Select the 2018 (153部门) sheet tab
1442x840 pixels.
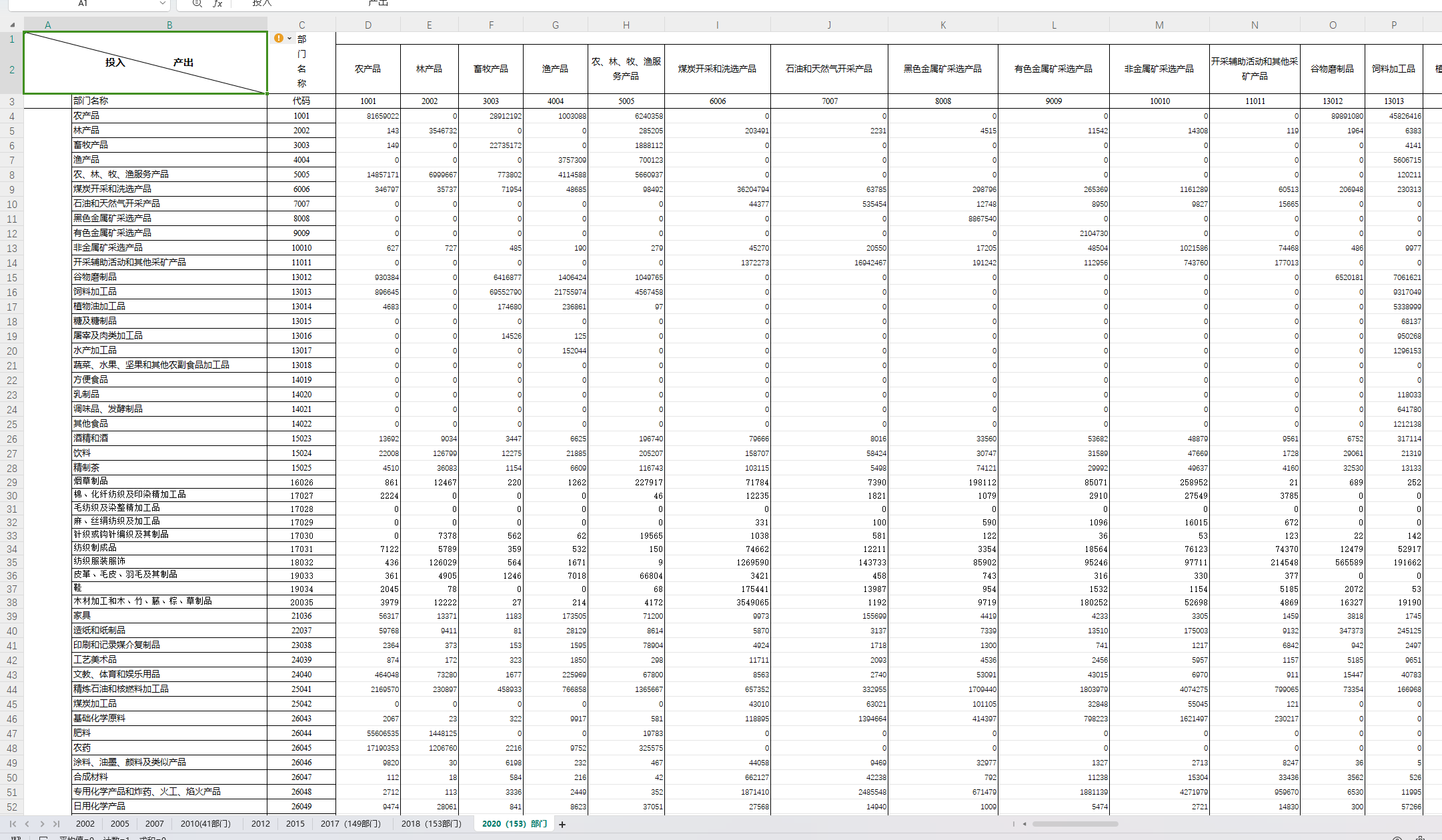pyautogui.click(x=432, y=824)
